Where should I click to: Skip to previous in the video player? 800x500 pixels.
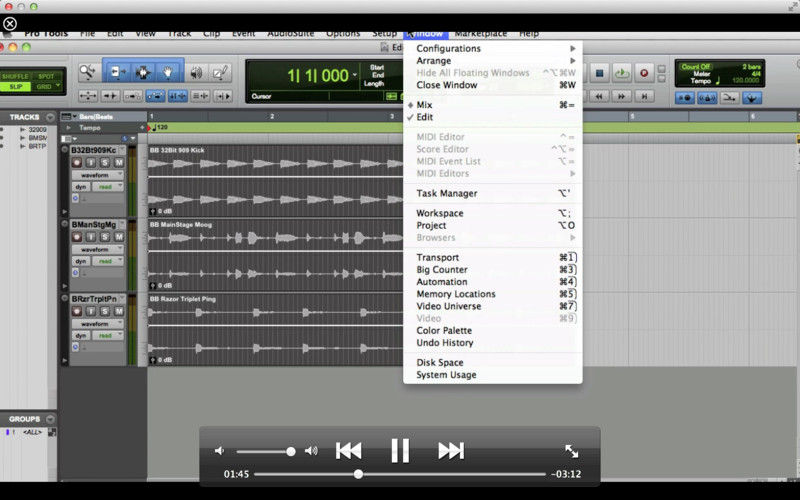(x=348, y=451)
